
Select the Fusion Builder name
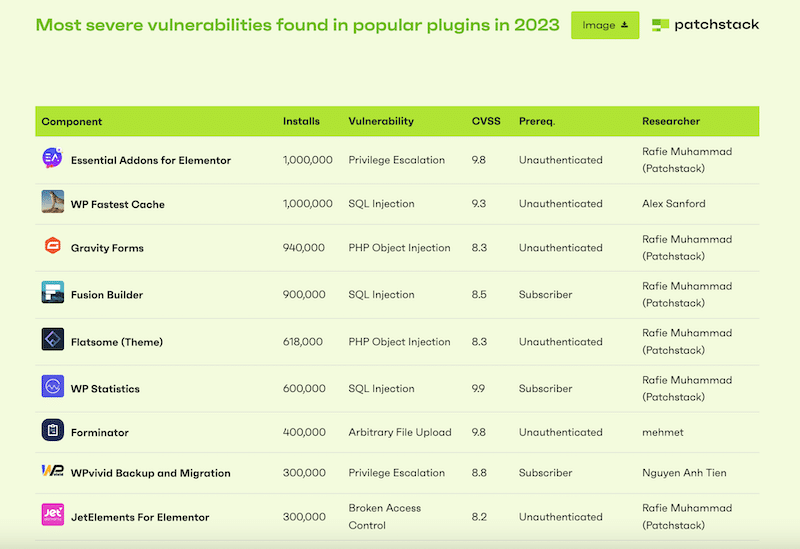[x=107, y=295]
